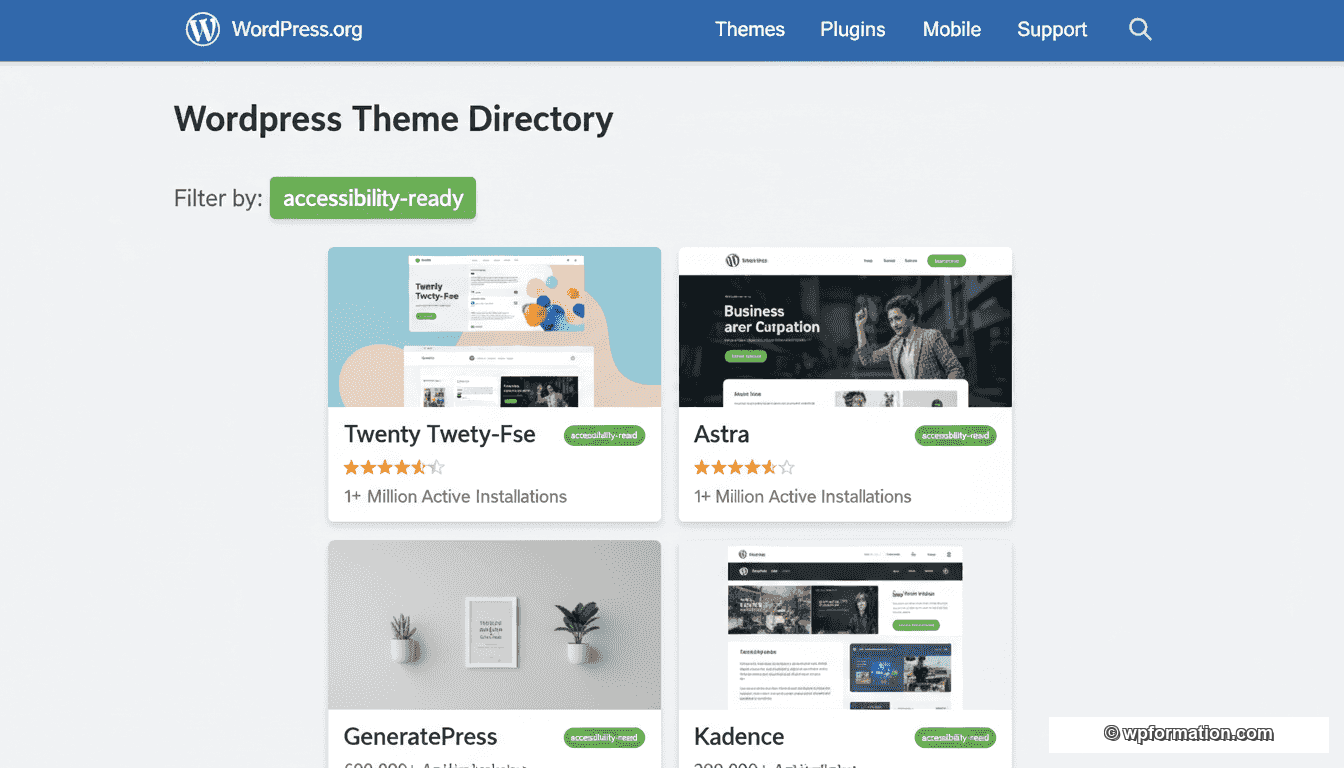Click accessibility badge on Astra card

click(x=955, y=435)
